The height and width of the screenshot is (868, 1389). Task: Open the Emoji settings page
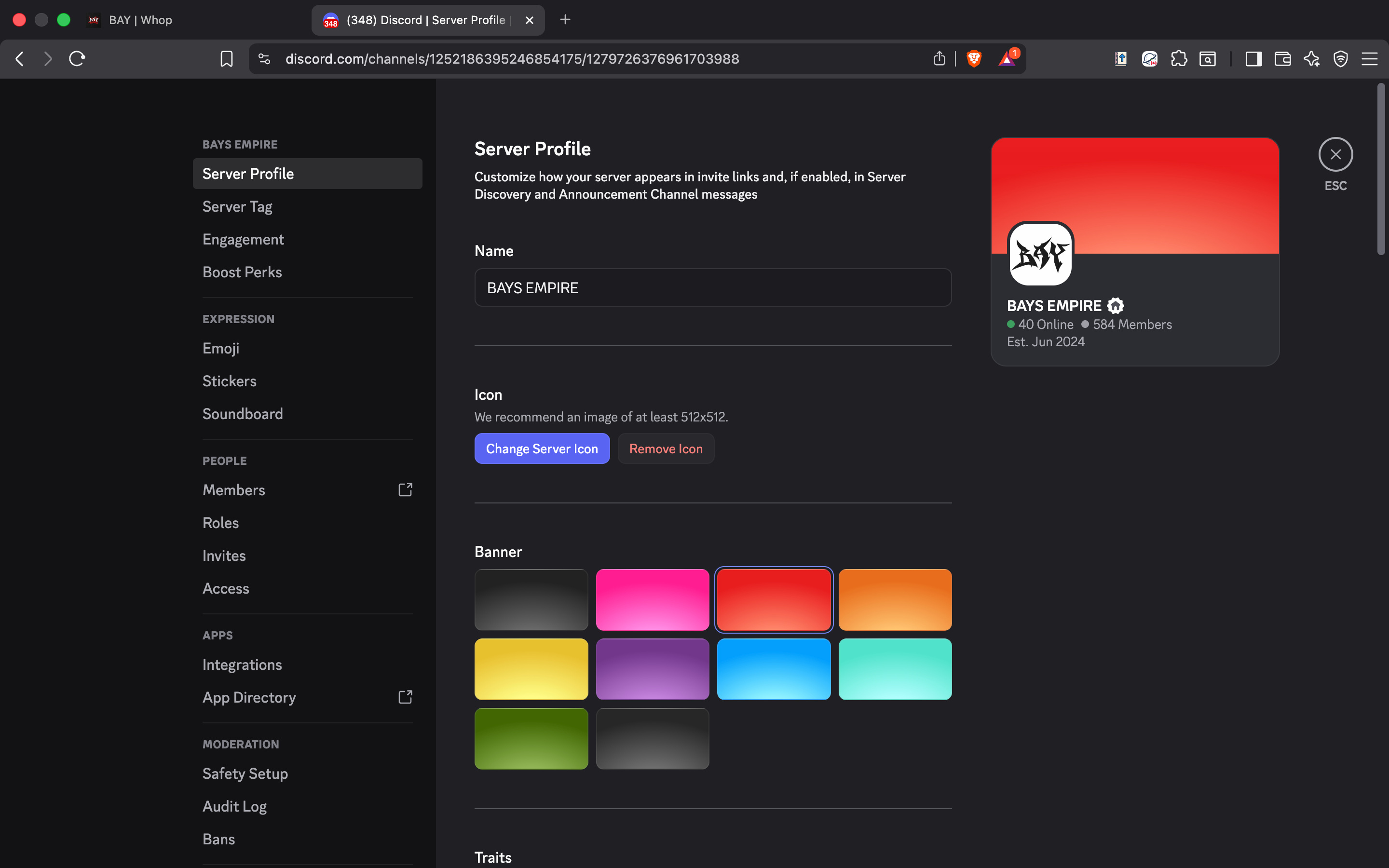coord(308,348)
